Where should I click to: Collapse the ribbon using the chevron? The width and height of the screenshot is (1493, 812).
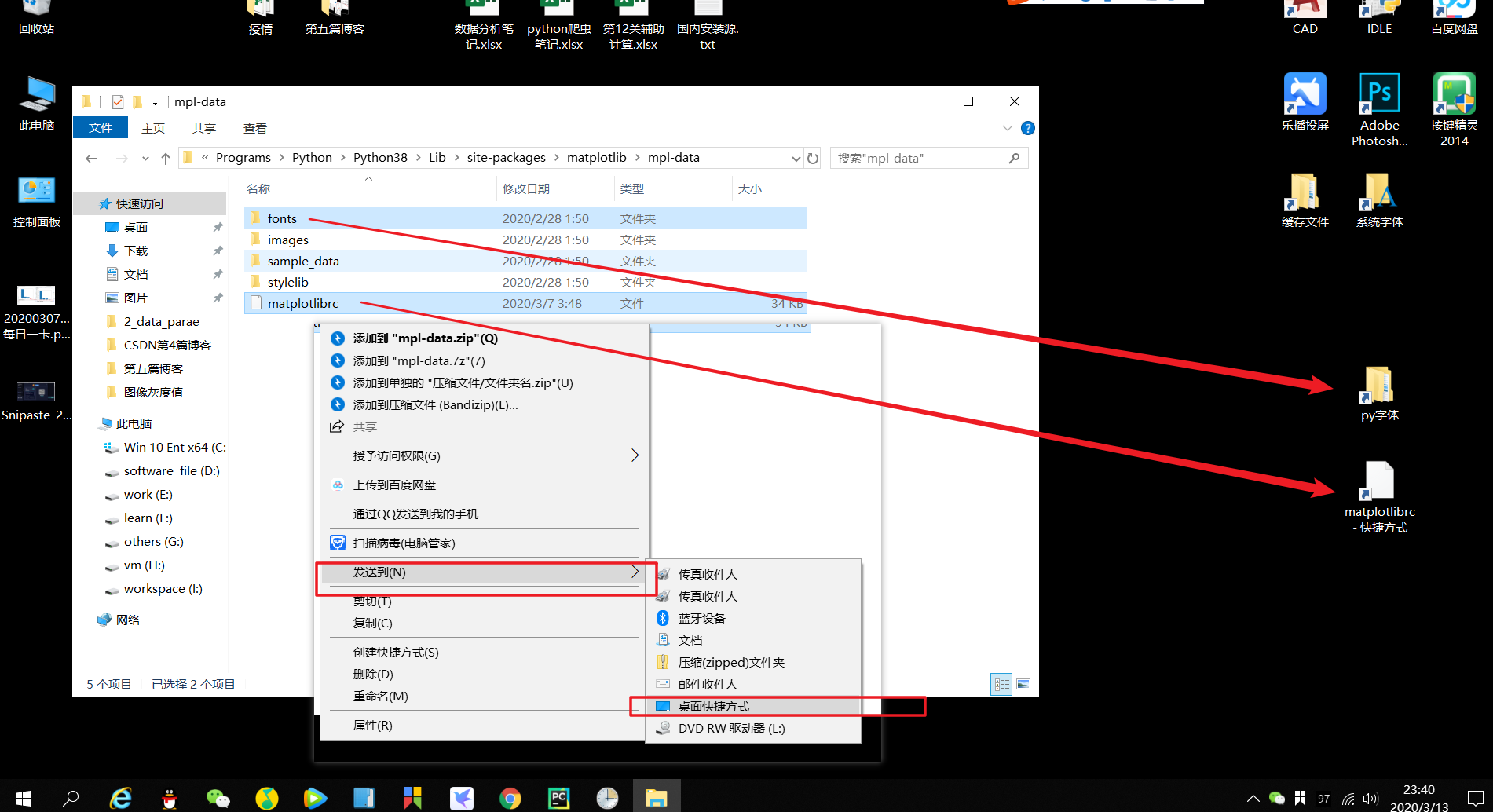1008,127
